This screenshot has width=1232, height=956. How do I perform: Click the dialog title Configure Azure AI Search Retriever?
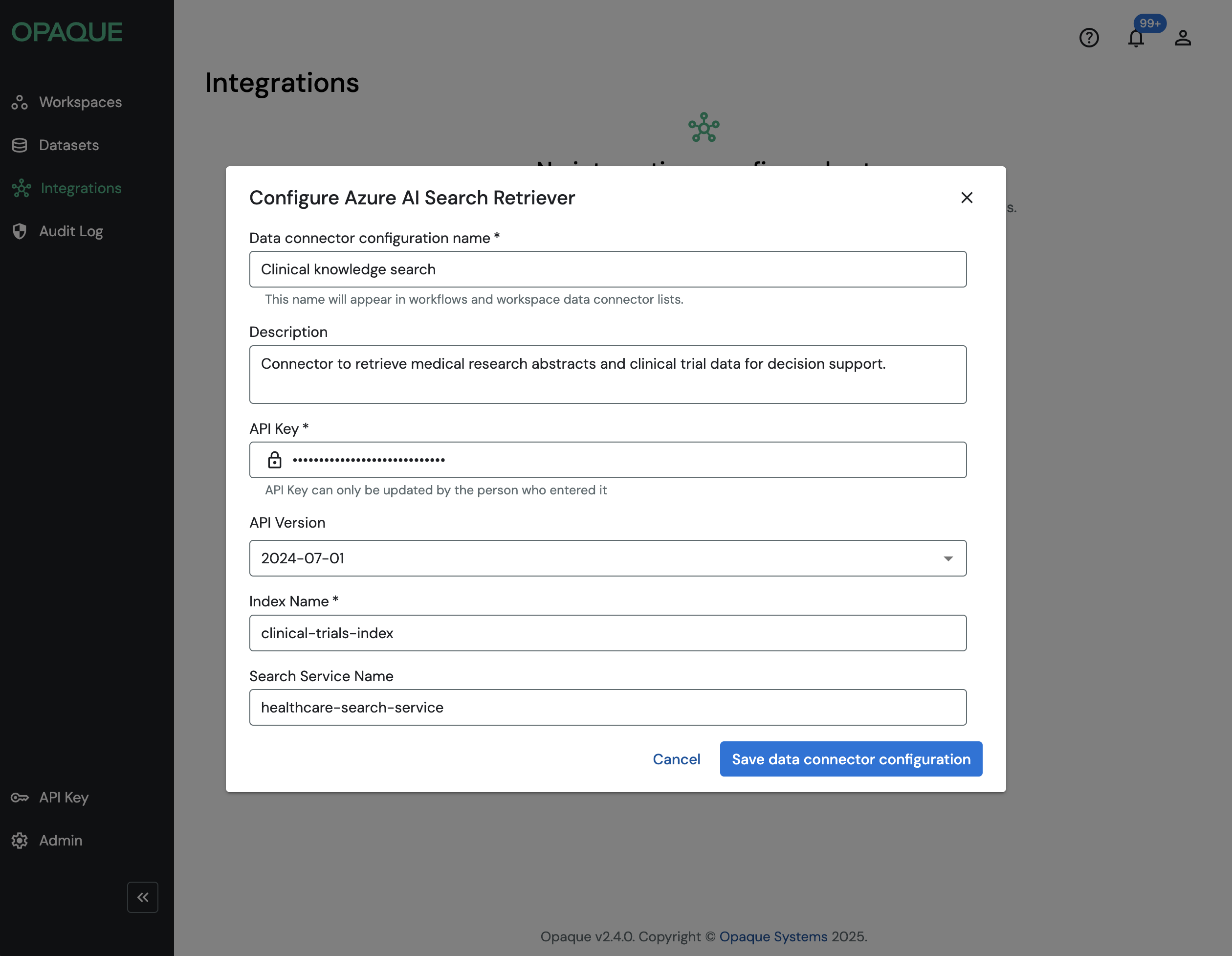(412, 198)
